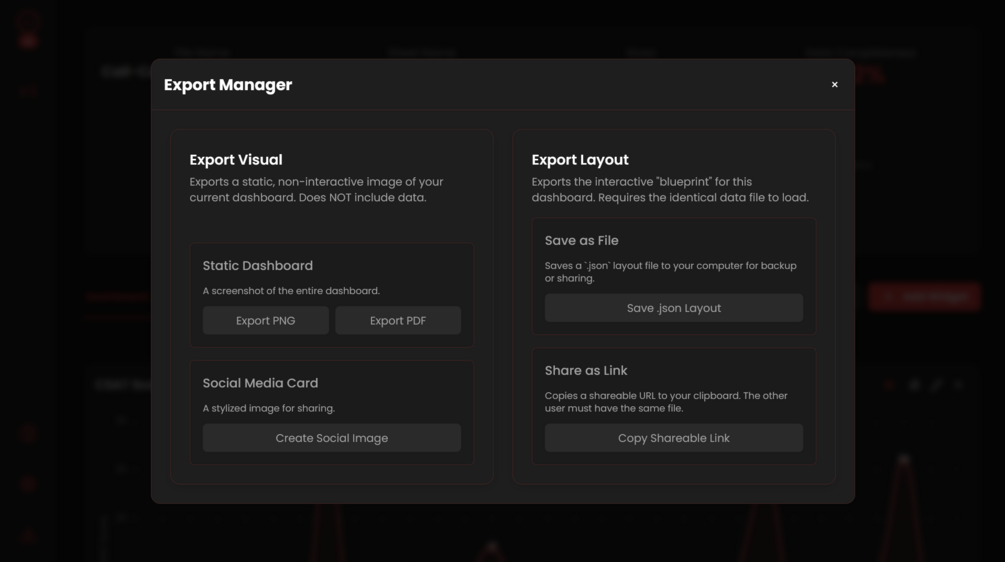Export the dashboard as PDF
Screen dimensions: 1005x562
pos(397,321)
